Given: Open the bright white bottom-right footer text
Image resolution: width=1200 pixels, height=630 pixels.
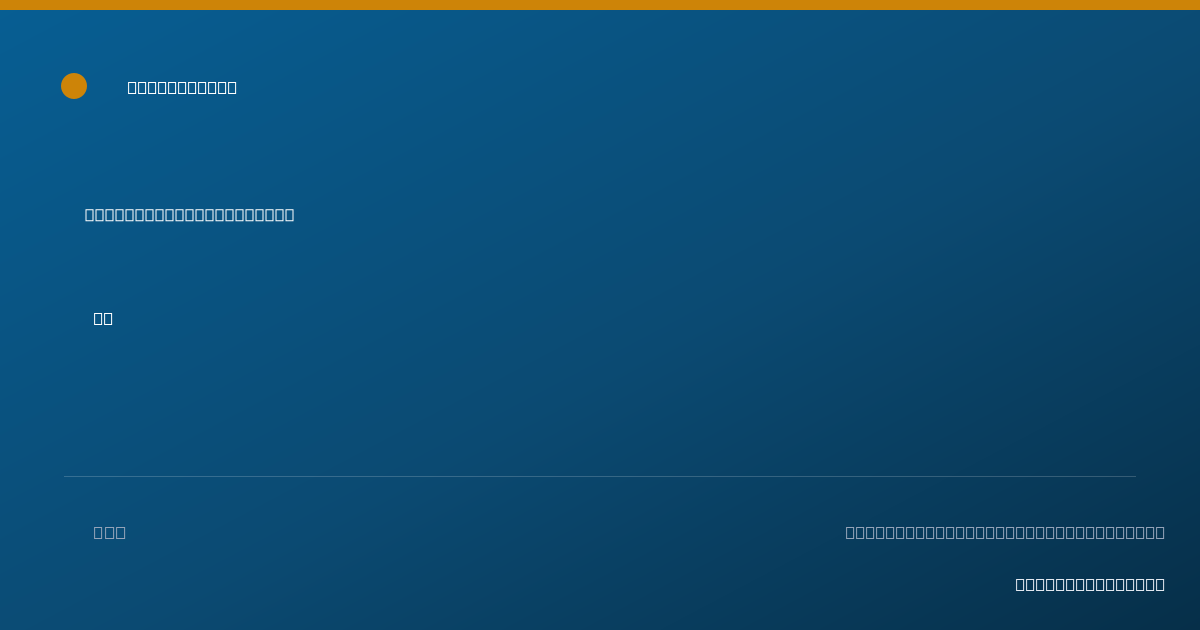Looking at the screenshot, I should [x=1090, y=584].
